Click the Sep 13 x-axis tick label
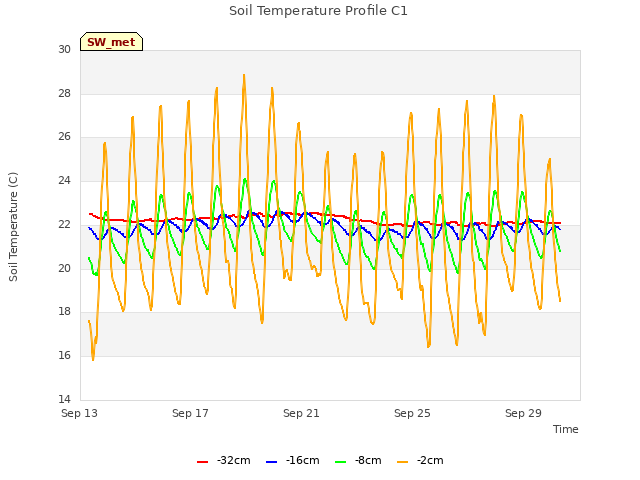This screenshot has height=480, width=640. click(x=80, y=413)
